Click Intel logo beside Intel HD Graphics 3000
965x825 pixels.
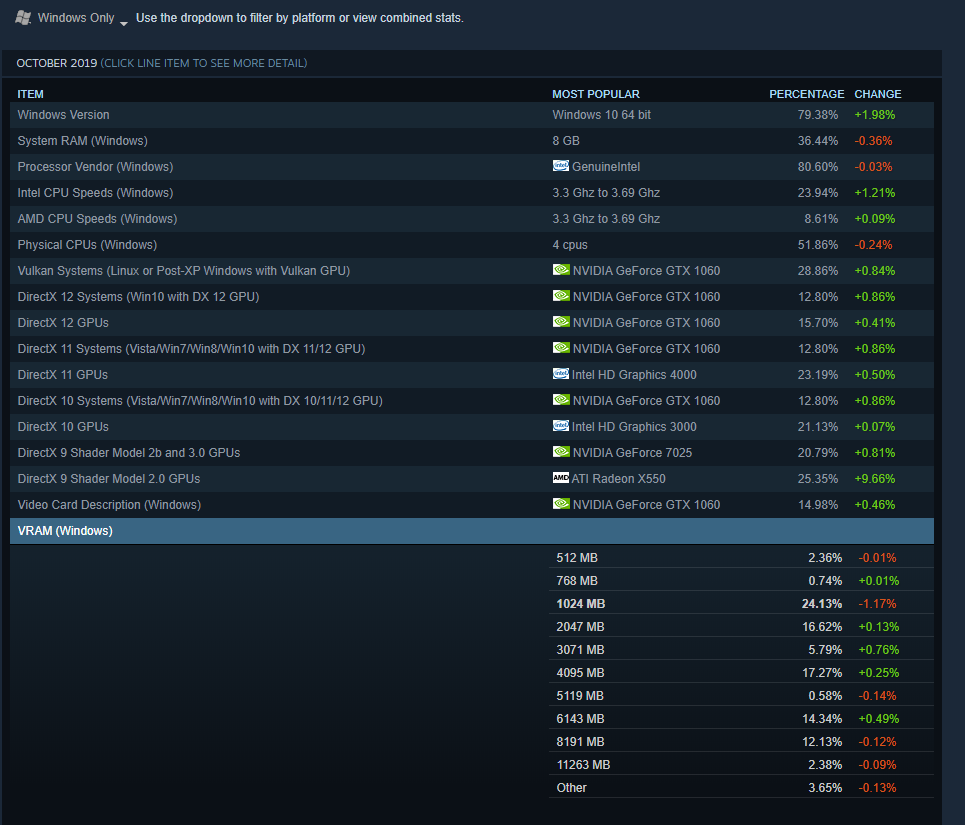point(561,425)
